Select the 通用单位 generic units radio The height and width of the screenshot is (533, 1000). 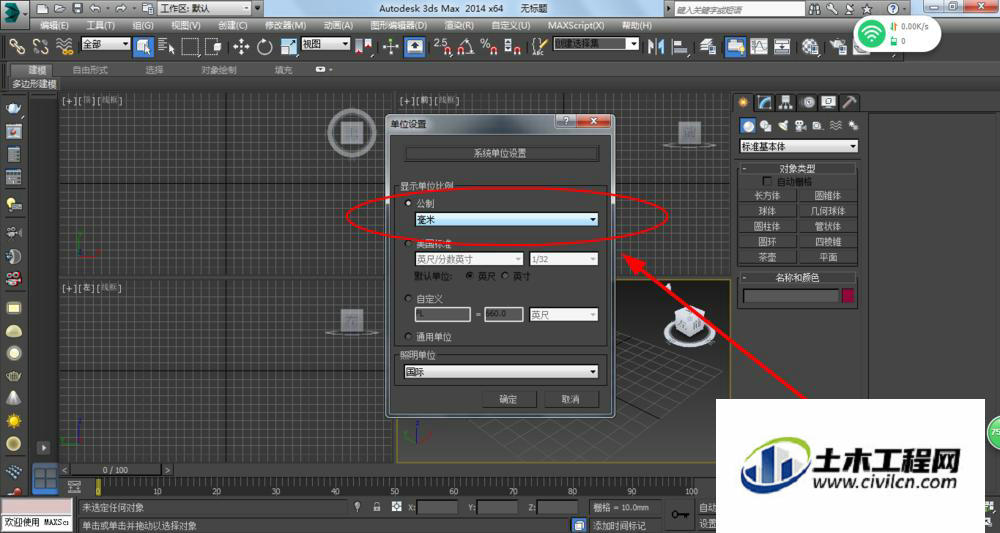(x=408, y=336)
